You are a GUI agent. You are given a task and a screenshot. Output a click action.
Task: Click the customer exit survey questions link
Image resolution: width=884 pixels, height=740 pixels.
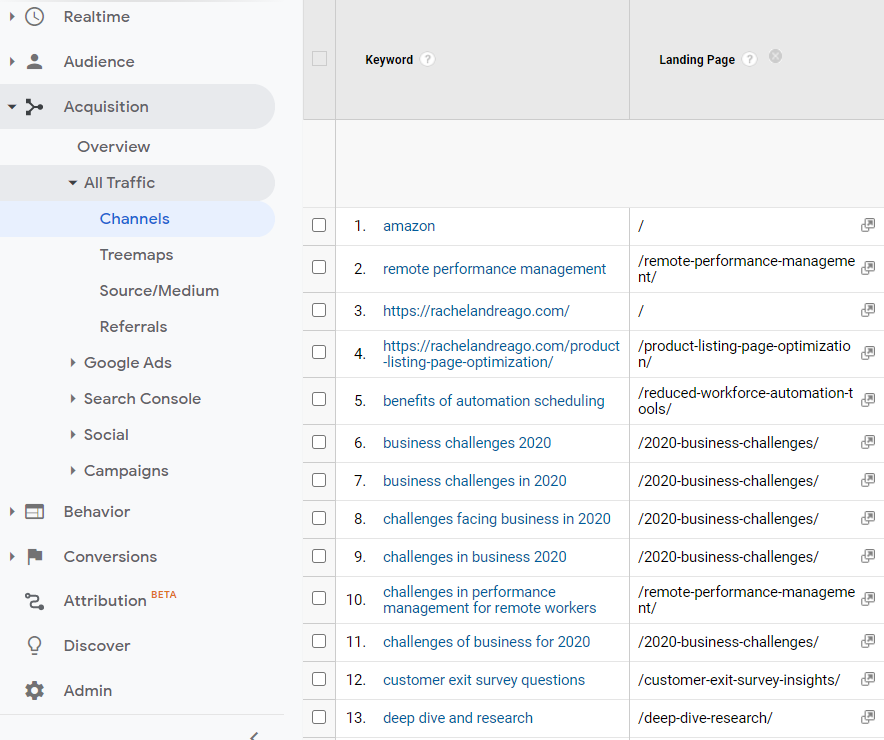[x=484, y=680]
